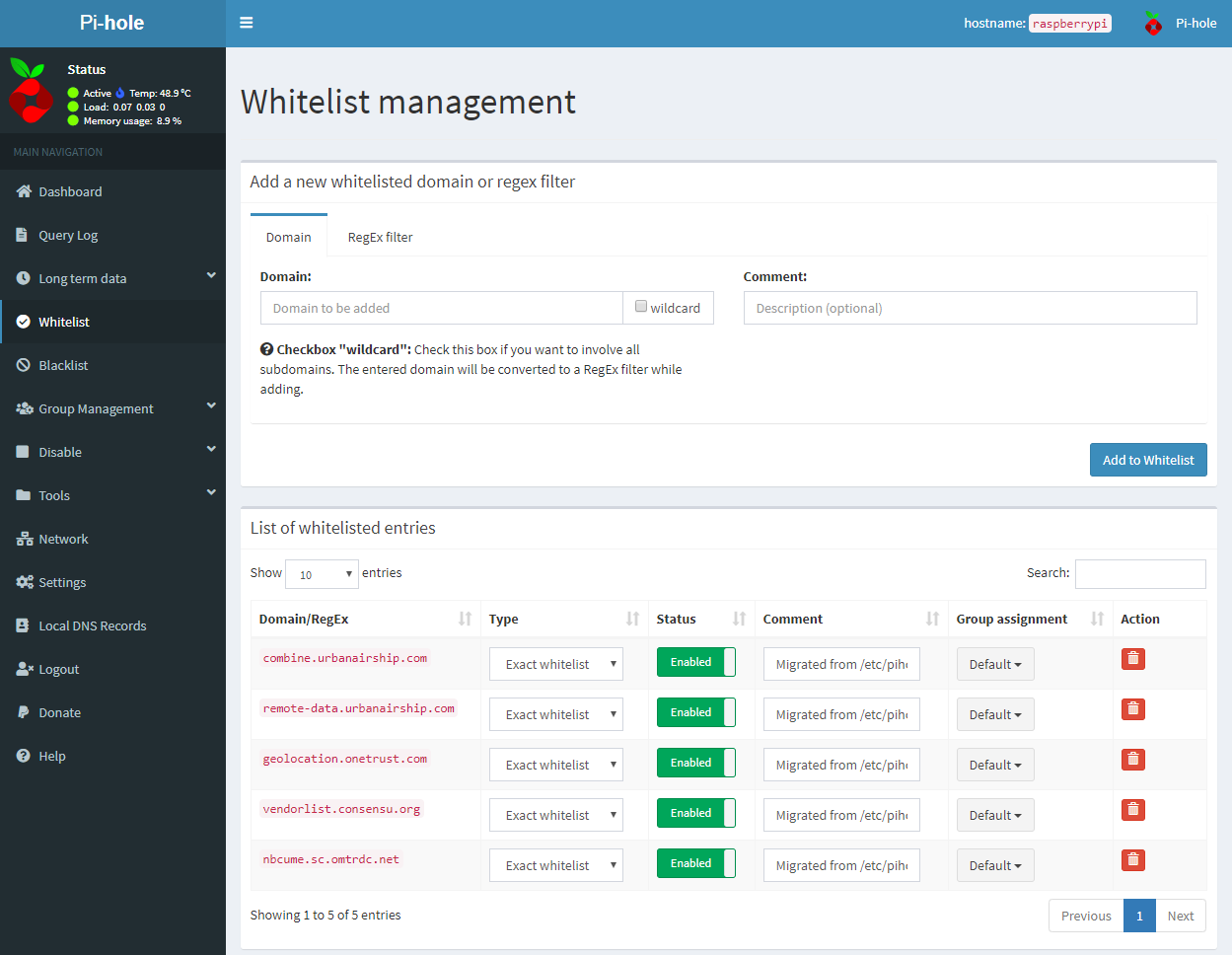The width and height of the screenshot is (1232, 955).
Task: Click the Pi-hole raspberry logo in header
Action: [x=1153, y=23]
